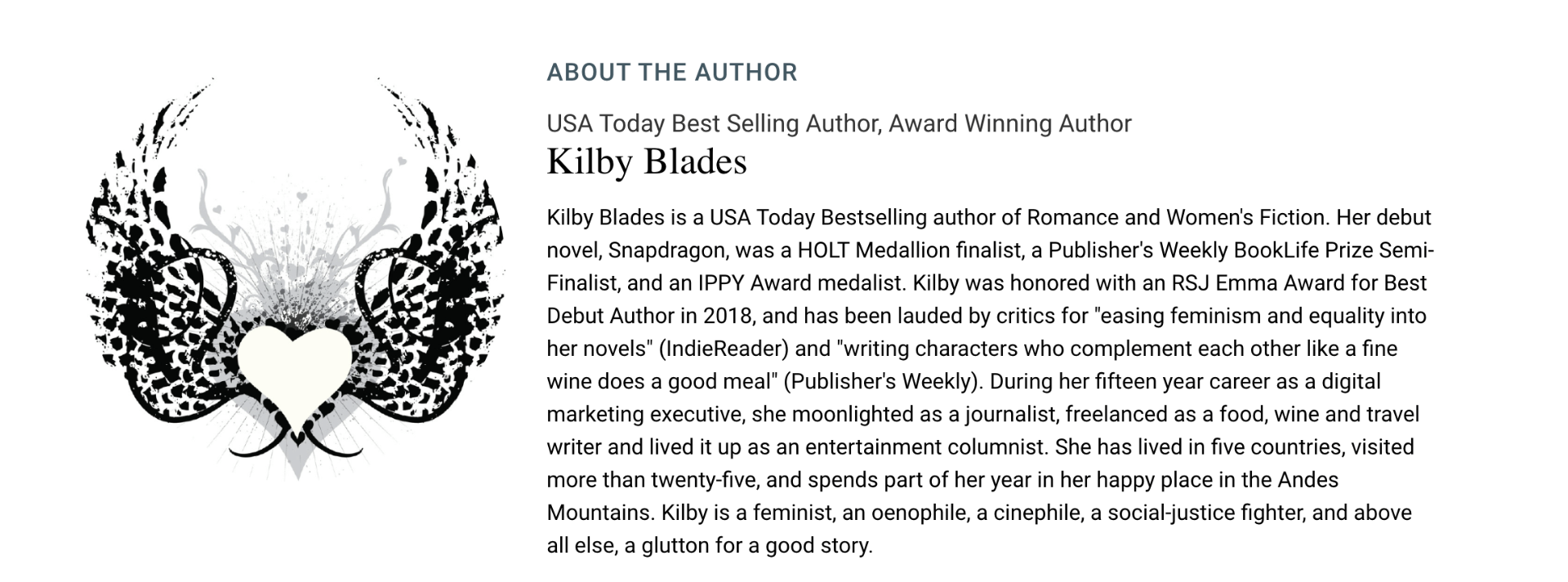Viewport: 1568px width, 582px height.
Task: Click the "About the Author" heading
Action: (x=671, y=72)
